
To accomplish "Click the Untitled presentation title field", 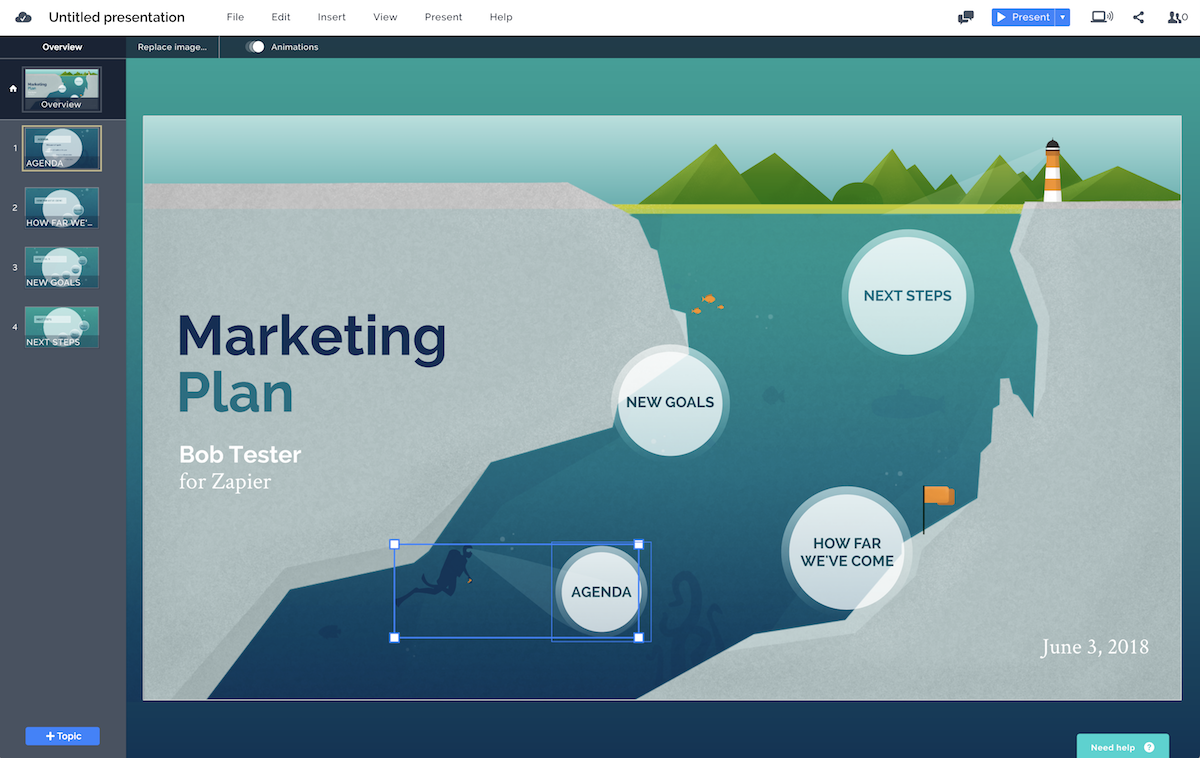I will [117, 17].
